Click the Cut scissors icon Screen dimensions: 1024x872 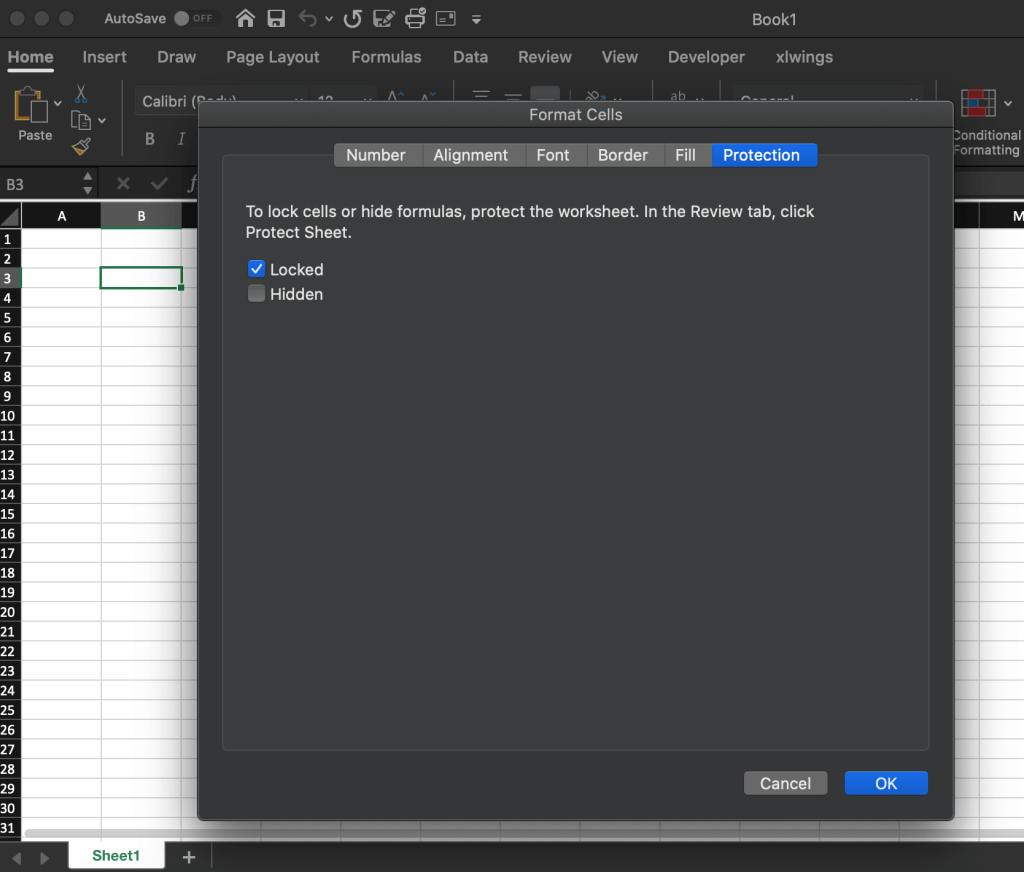pos(81,94)
